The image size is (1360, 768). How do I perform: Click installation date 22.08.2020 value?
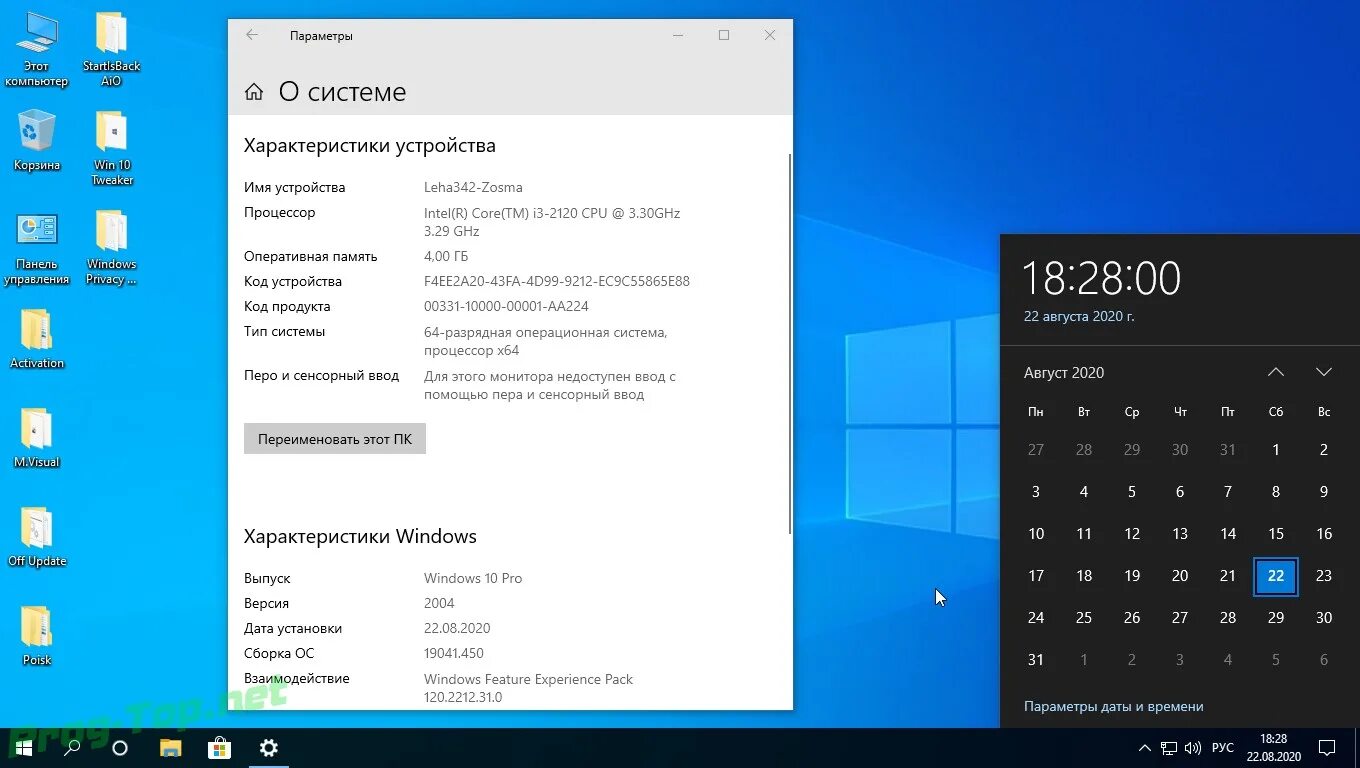click(457, 628)
